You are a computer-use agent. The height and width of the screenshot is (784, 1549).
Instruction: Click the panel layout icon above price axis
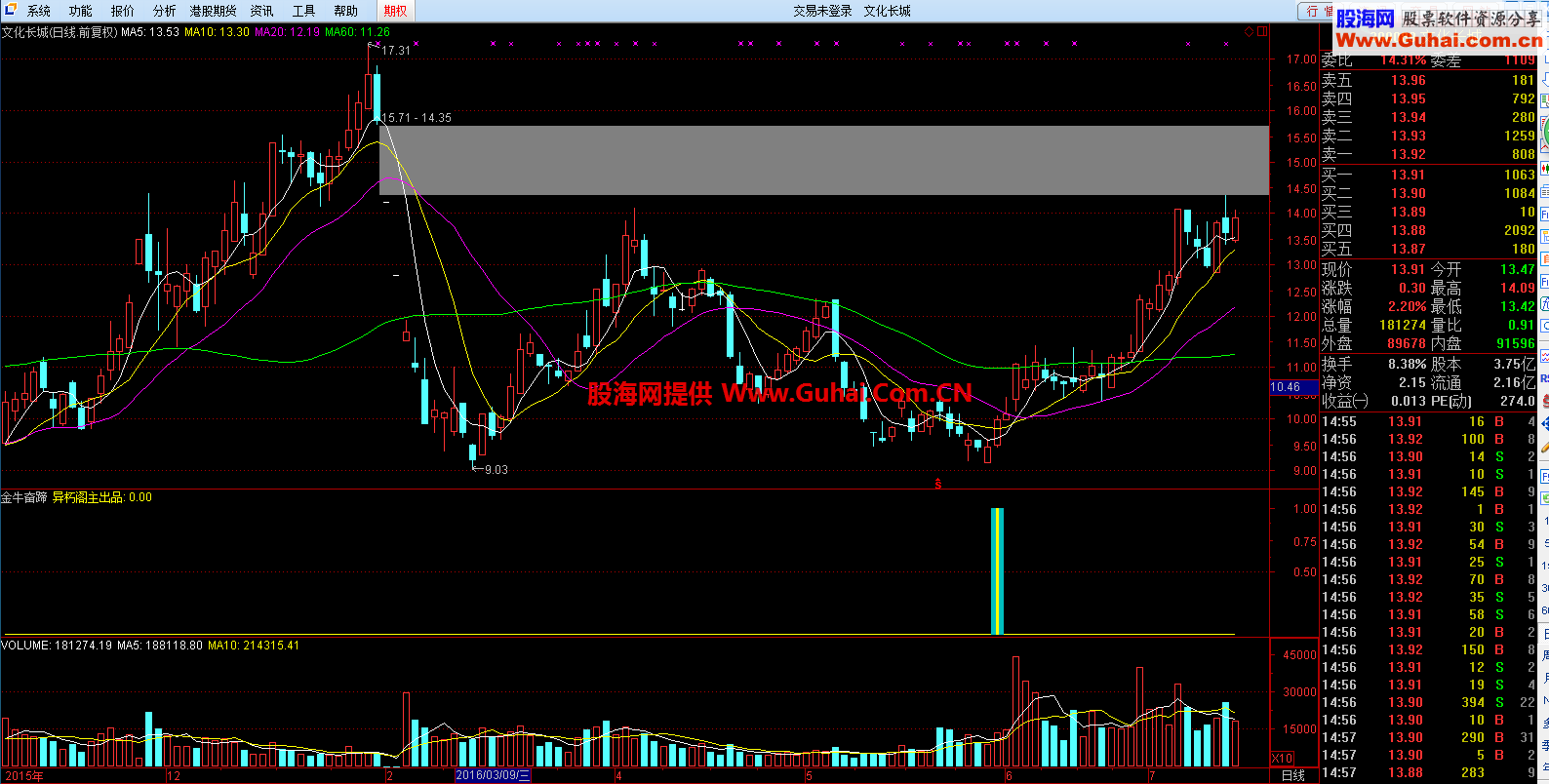point(1262,32)
